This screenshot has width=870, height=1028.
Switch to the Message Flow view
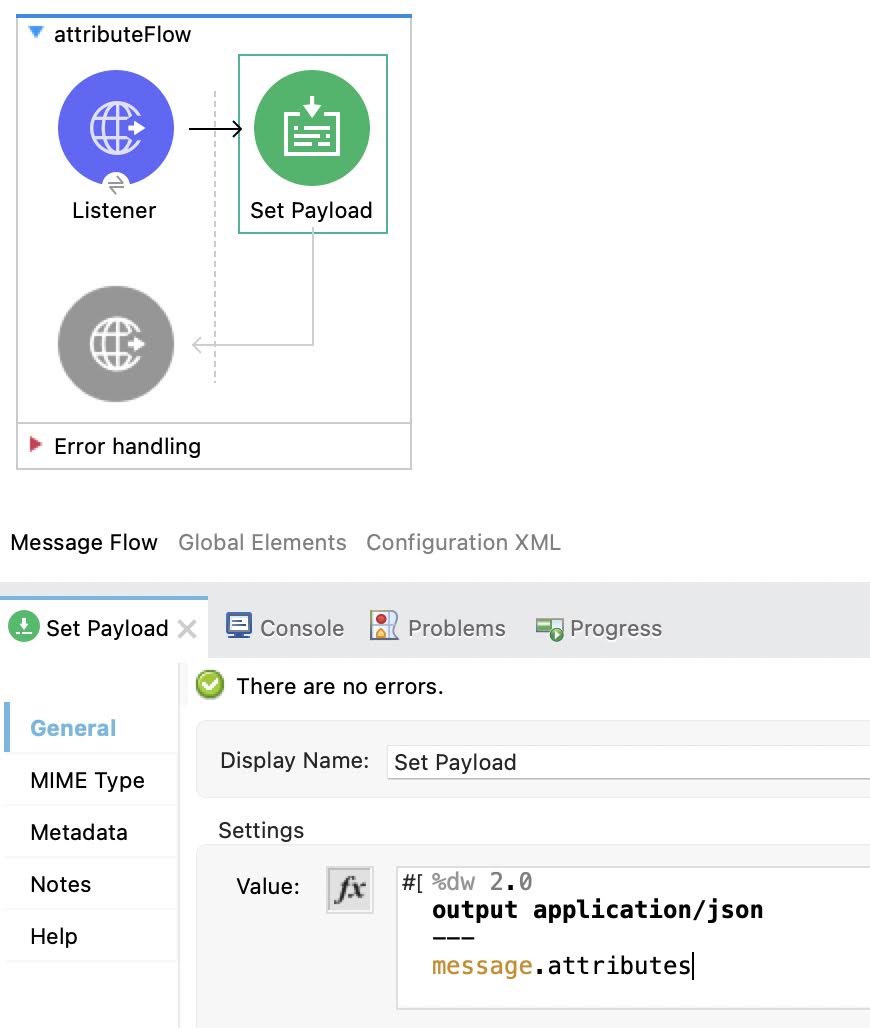coord(84,542)
